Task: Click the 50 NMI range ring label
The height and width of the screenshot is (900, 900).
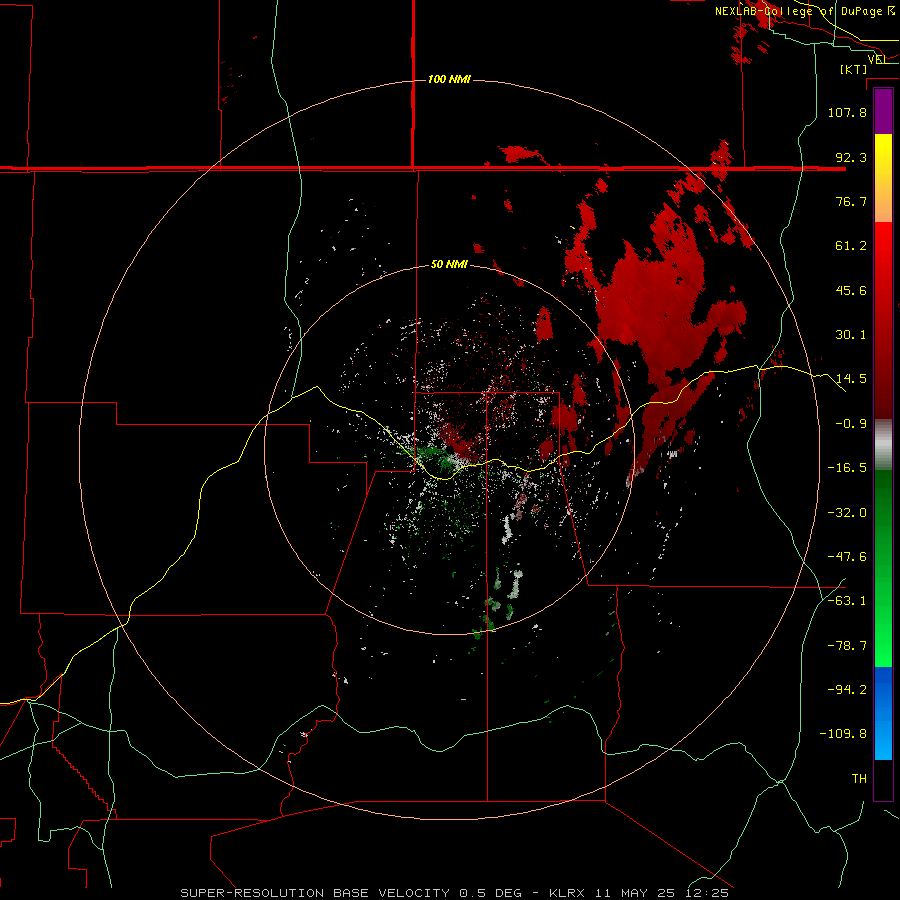Action: [449, 264]
